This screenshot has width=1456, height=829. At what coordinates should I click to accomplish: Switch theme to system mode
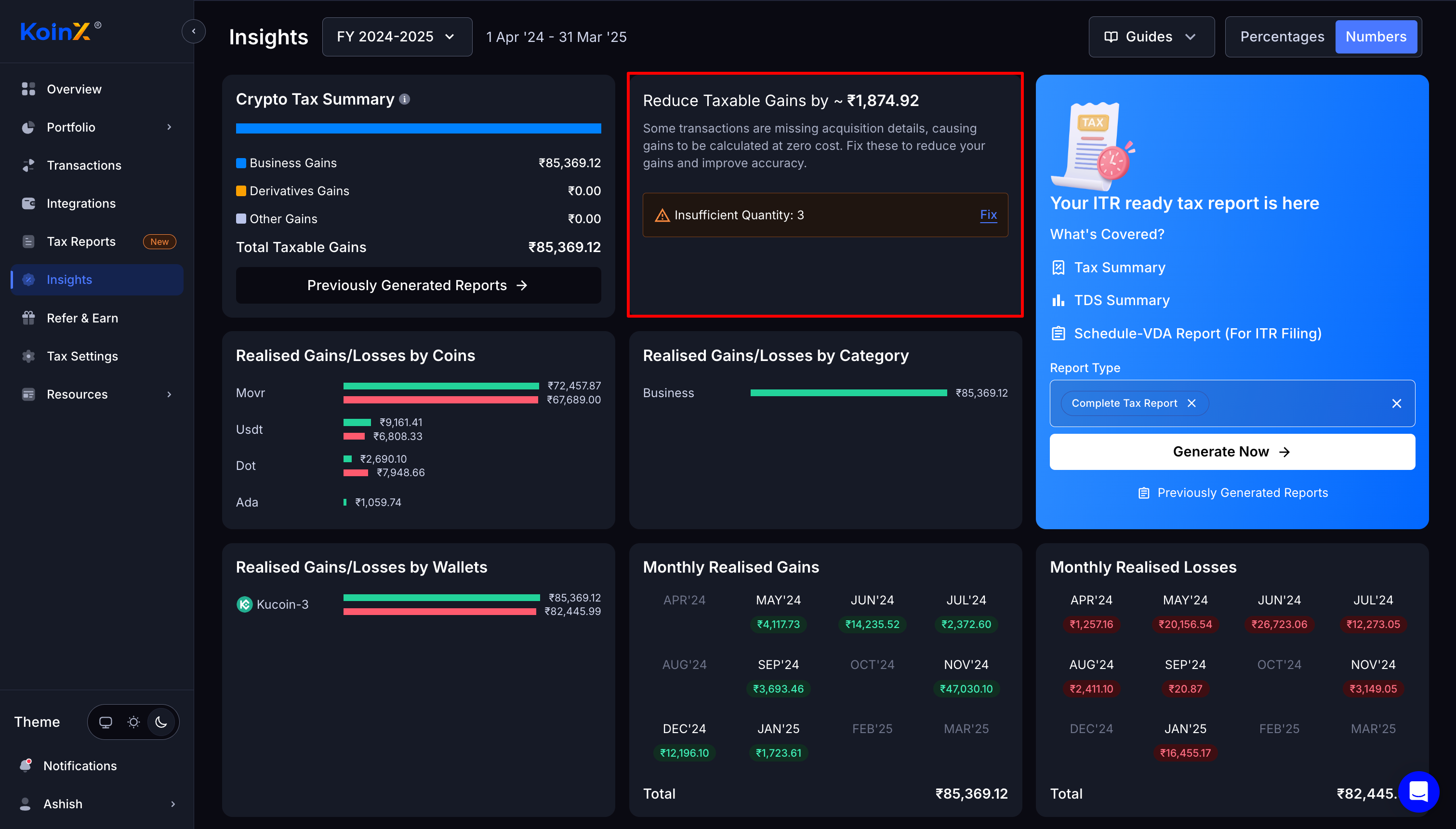click(105, 722)
